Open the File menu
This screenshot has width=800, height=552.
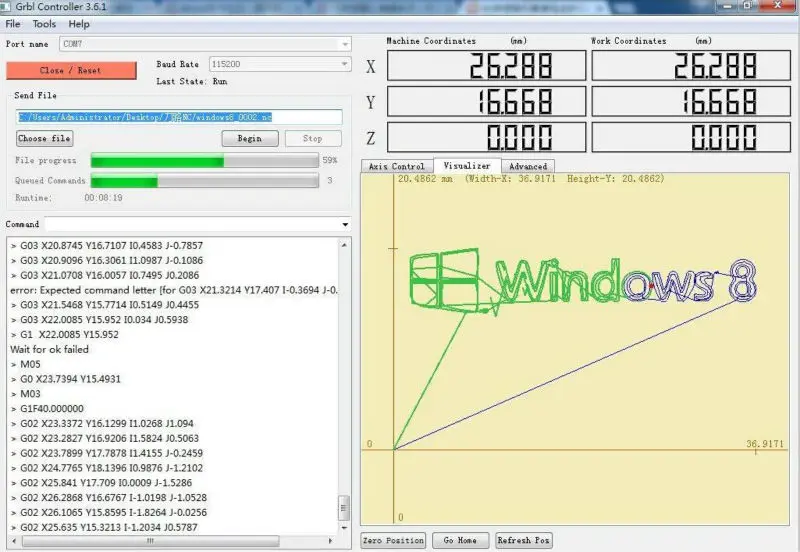pyautogui.click(x=13, y=24)
